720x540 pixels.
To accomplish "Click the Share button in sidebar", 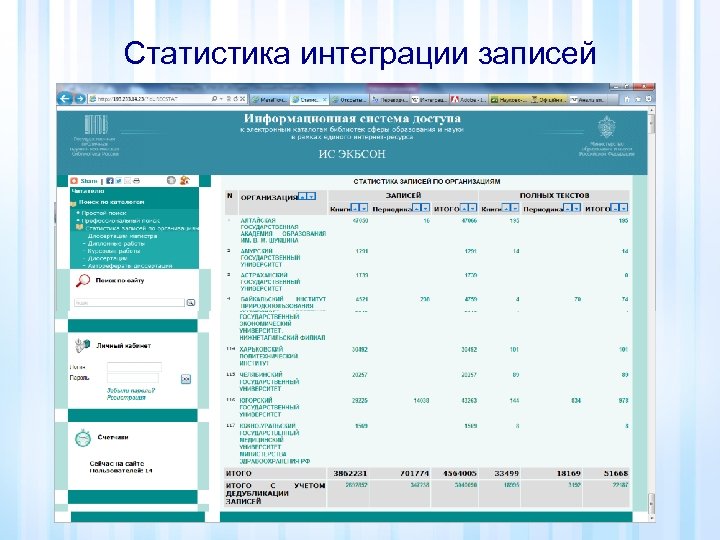I will [84, 181].
